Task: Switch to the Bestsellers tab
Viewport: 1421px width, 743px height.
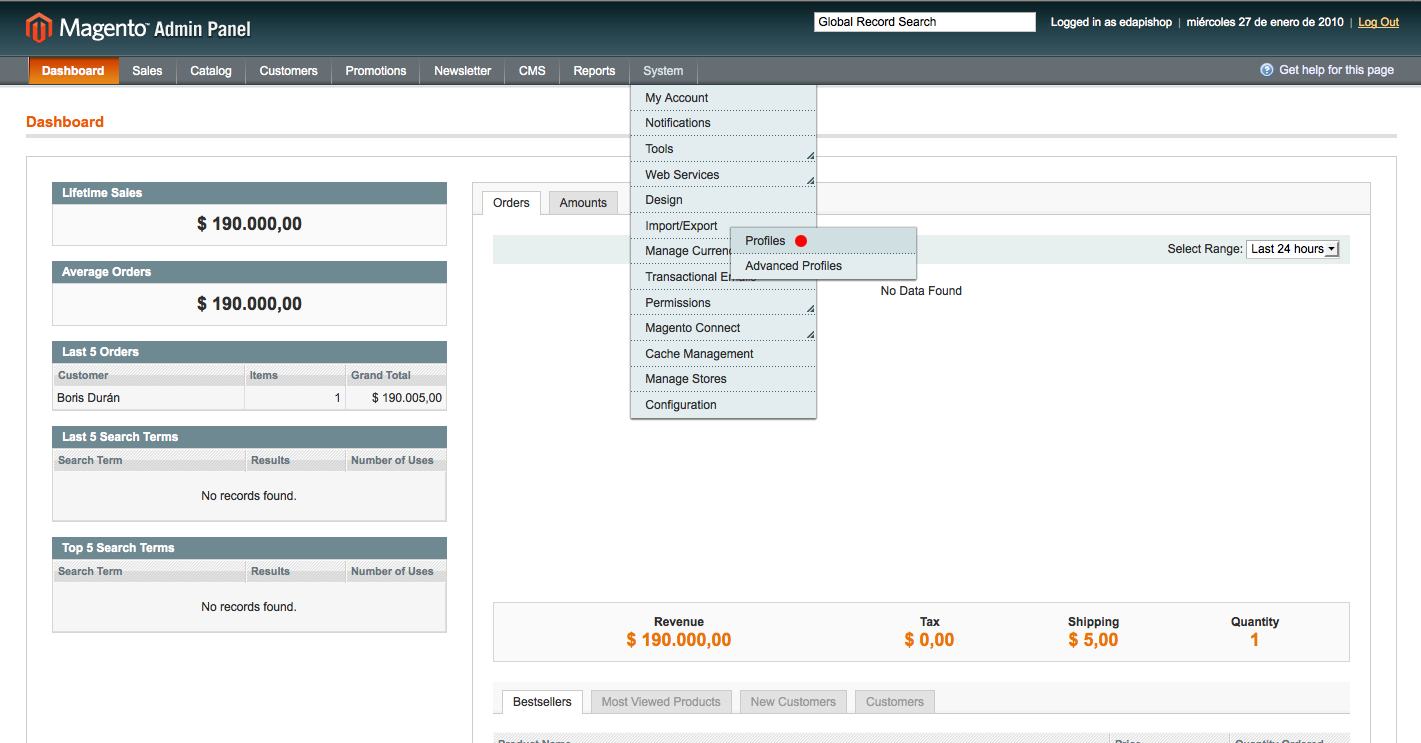Action: (542, 702)
